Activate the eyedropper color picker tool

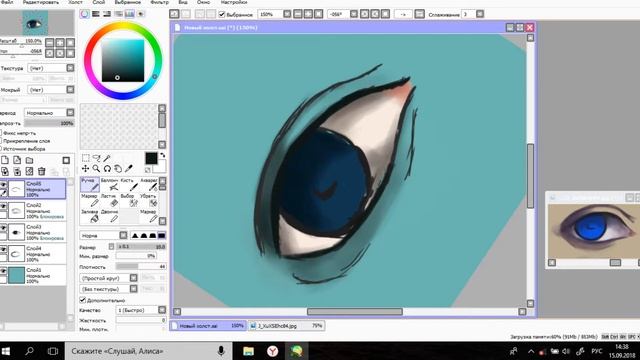[x=129, y=169]
